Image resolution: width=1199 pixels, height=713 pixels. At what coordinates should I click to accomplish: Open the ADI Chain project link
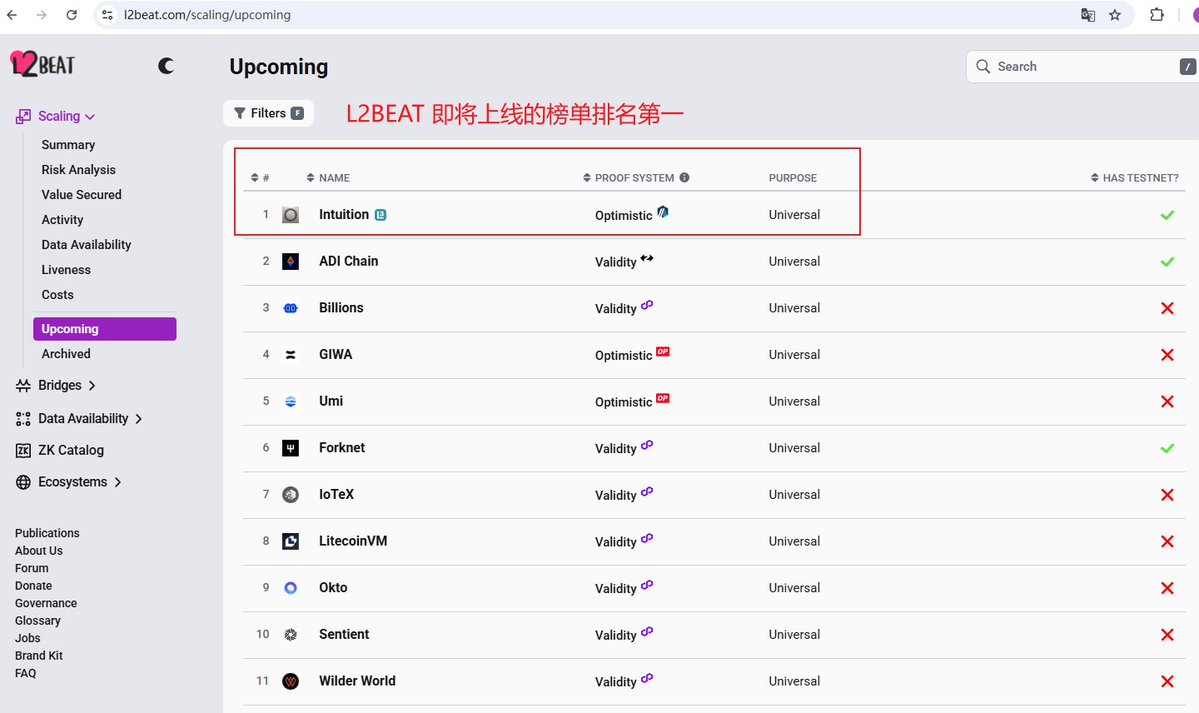[348, 261]
